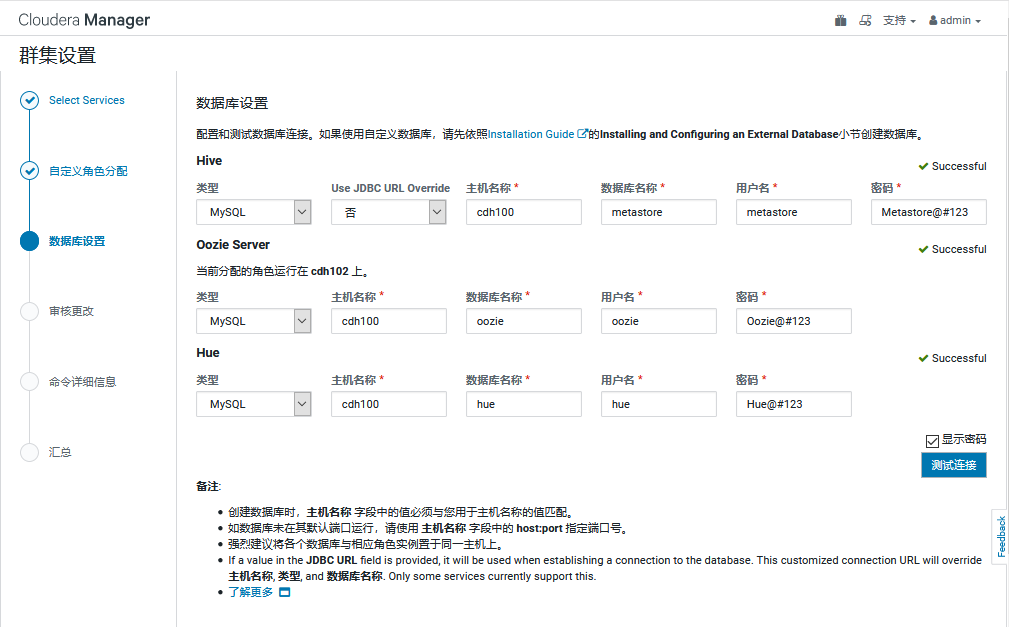This screenshot has height=627, width=1009.
Task: Select the active 数据库设置 step circle
Action: point(29,241)
